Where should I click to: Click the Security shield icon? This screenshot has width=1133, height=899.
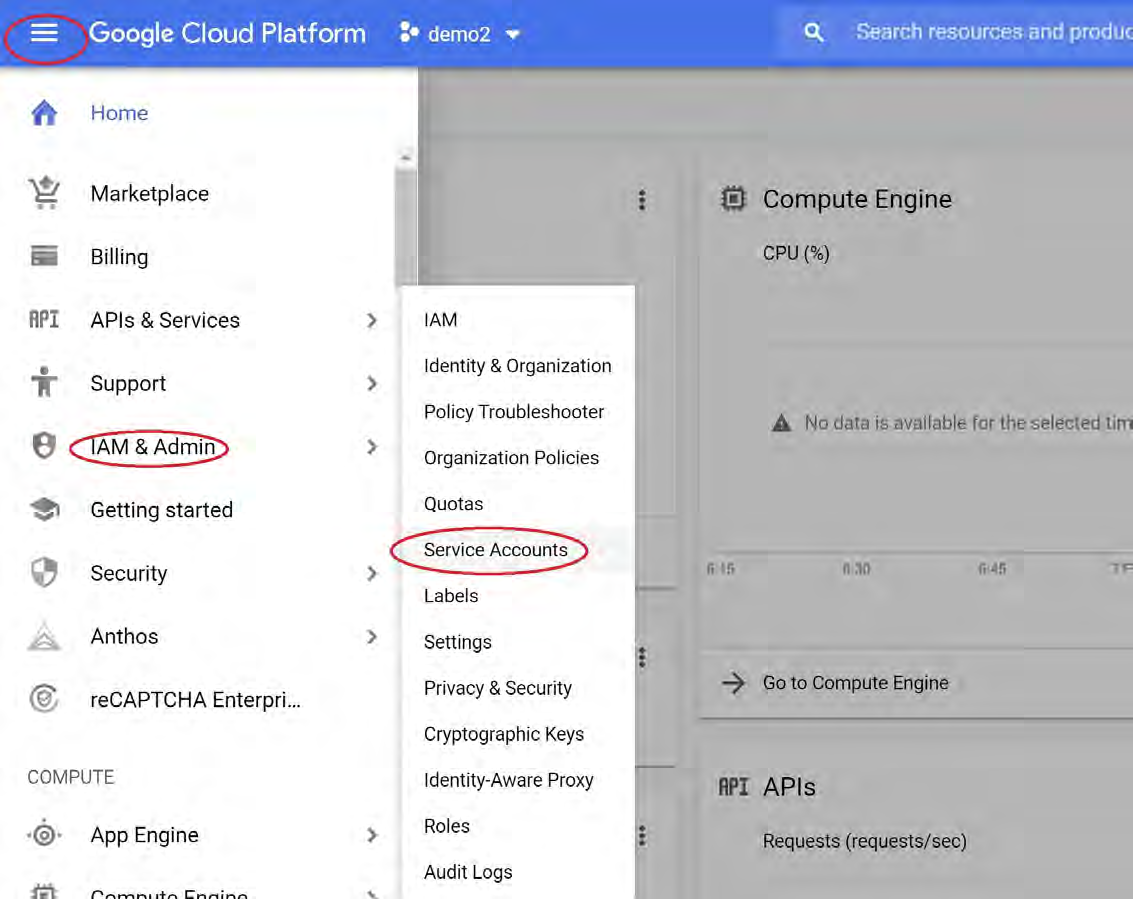coord(44,572)
